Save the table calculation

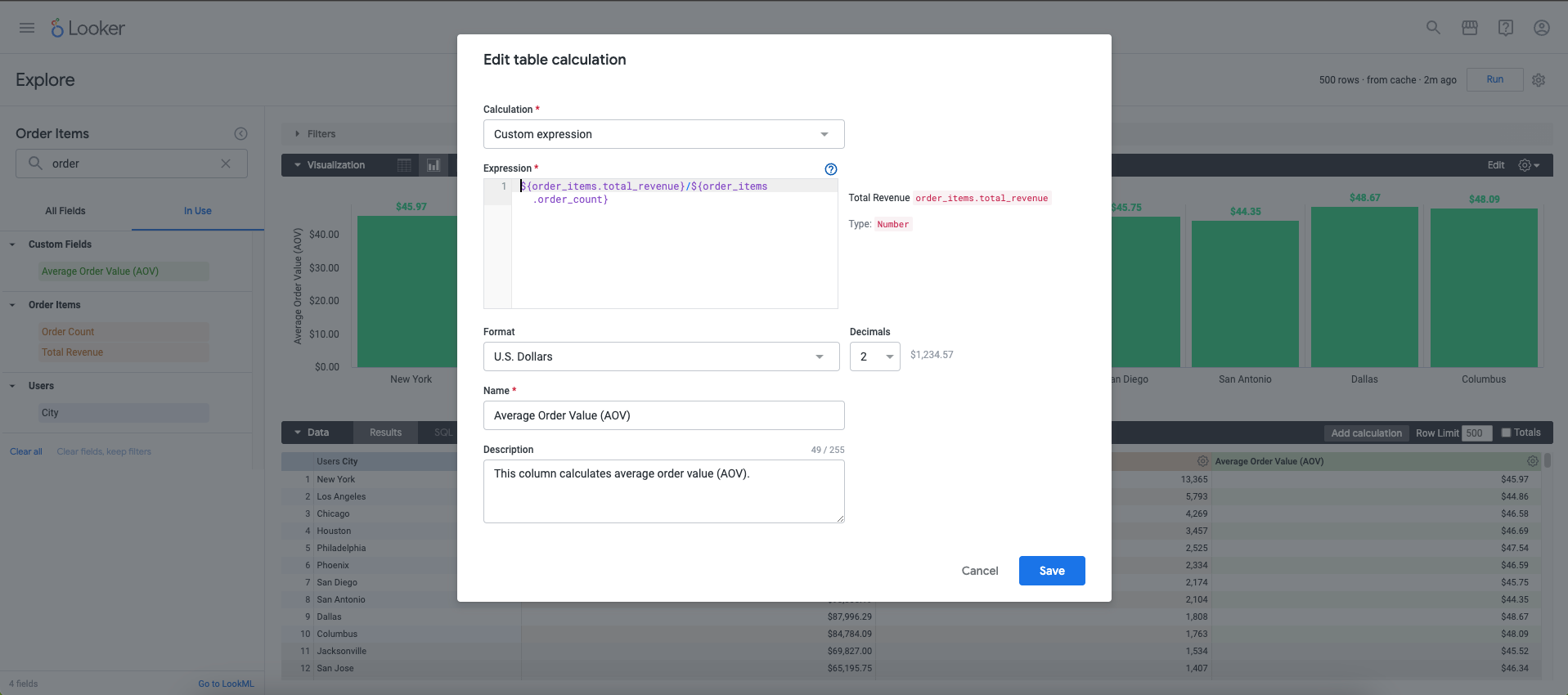(x=1052, y=571)
